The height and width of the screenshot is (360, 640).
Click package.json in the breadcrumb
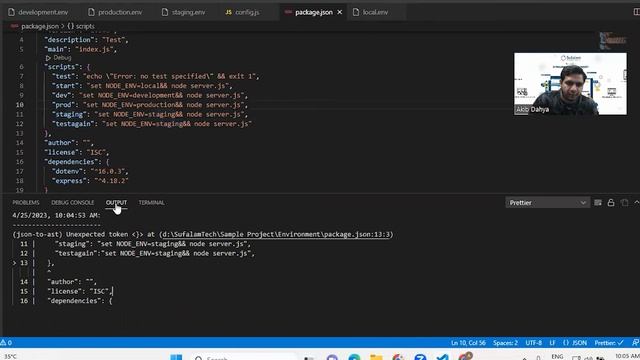tap(40, 26)
